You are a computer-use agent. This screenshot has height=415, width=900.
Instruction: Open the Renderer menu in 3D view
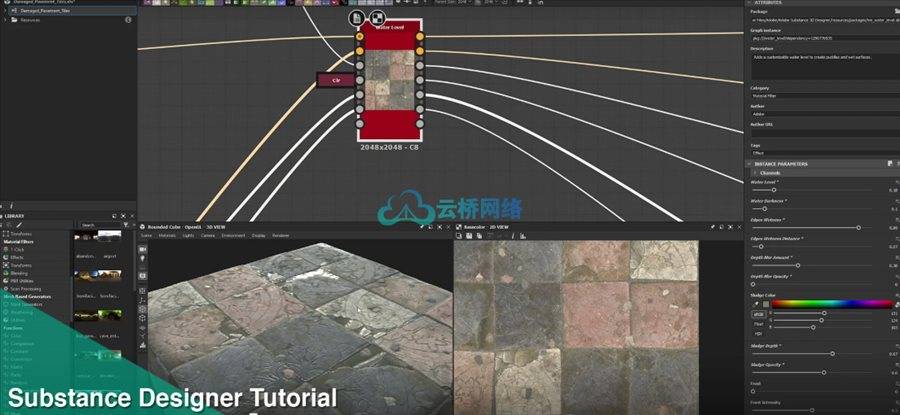click(281, 235)
